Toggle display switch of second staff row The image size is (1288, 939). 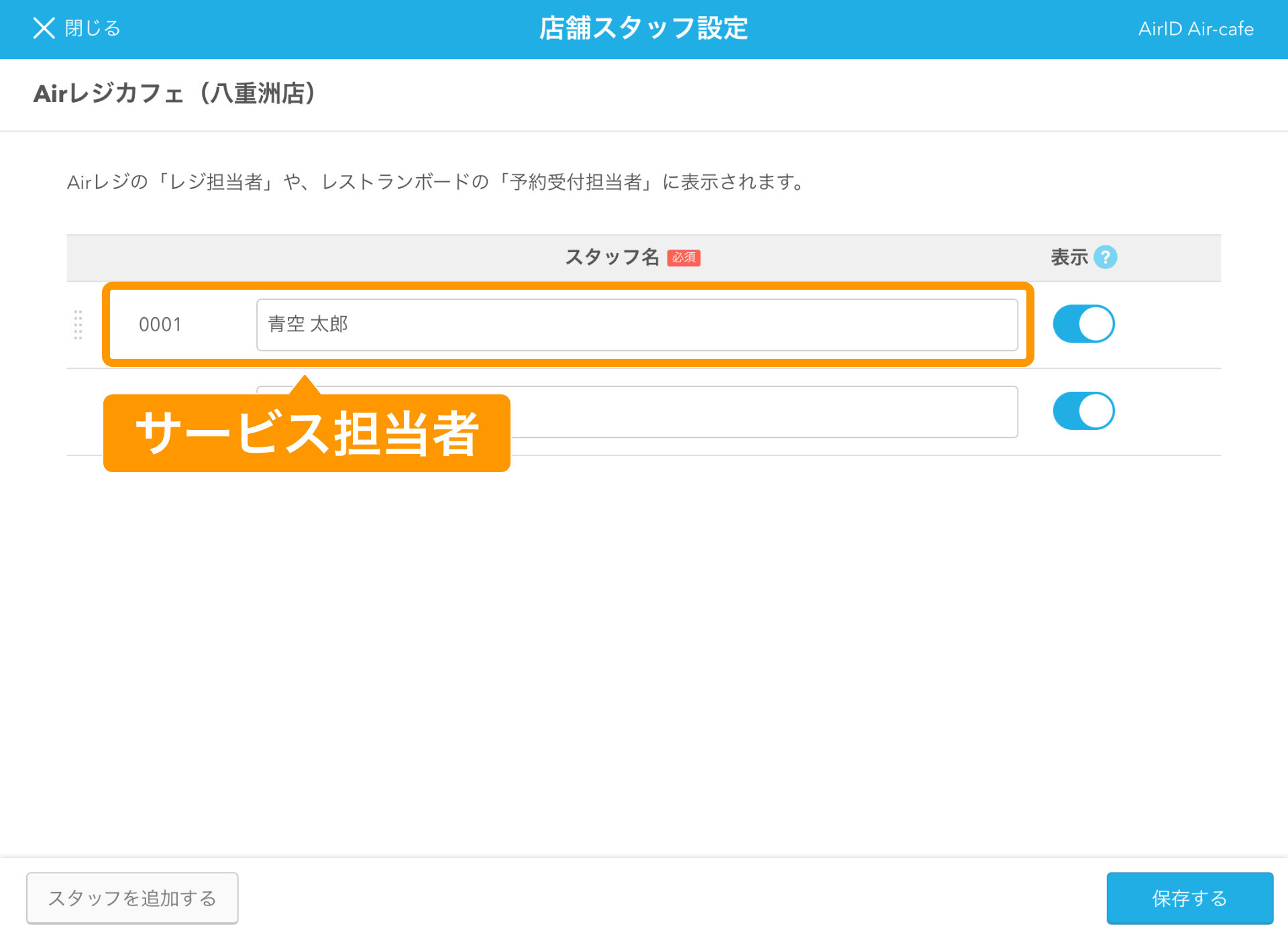1083,411
